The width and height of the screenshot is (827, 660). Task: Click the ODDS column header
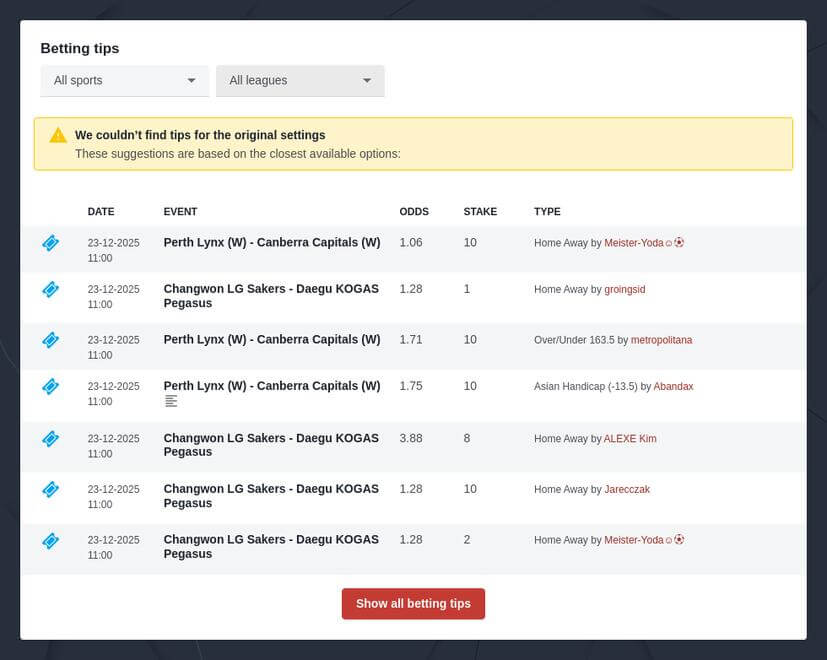click(x=413, y=212)
